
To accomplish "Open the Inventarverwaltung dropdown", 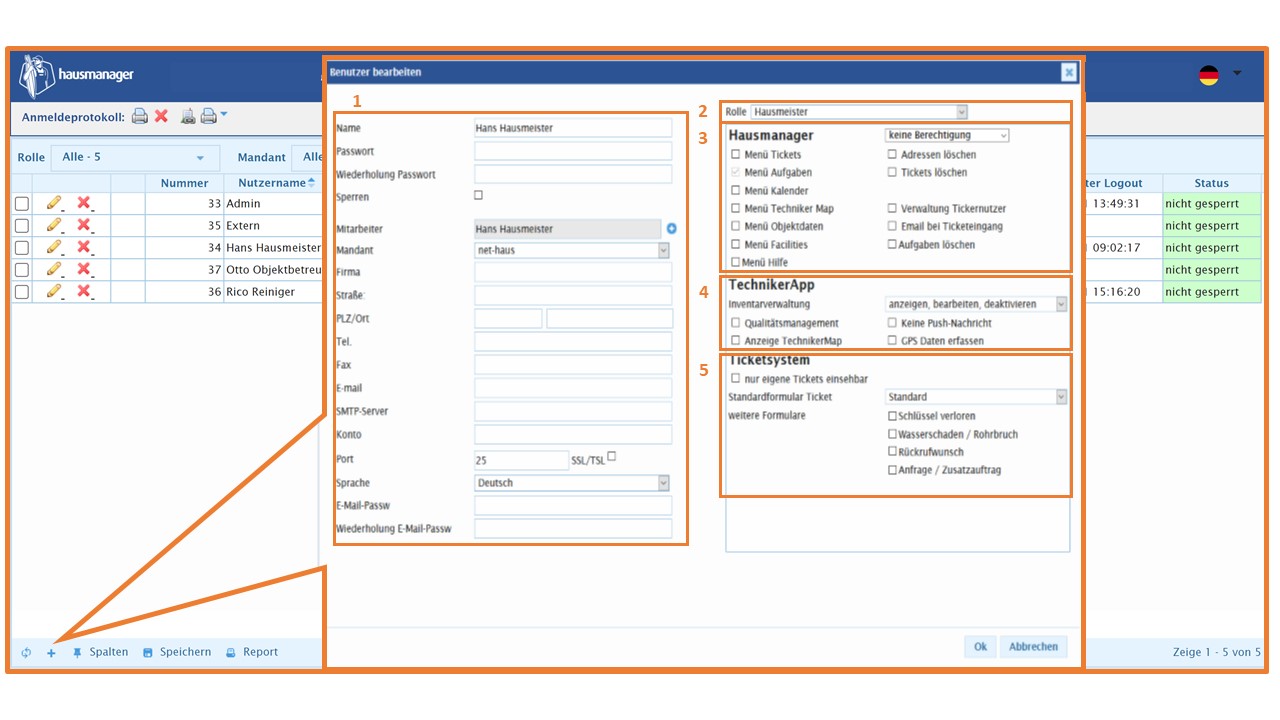I will pos(977,304).
